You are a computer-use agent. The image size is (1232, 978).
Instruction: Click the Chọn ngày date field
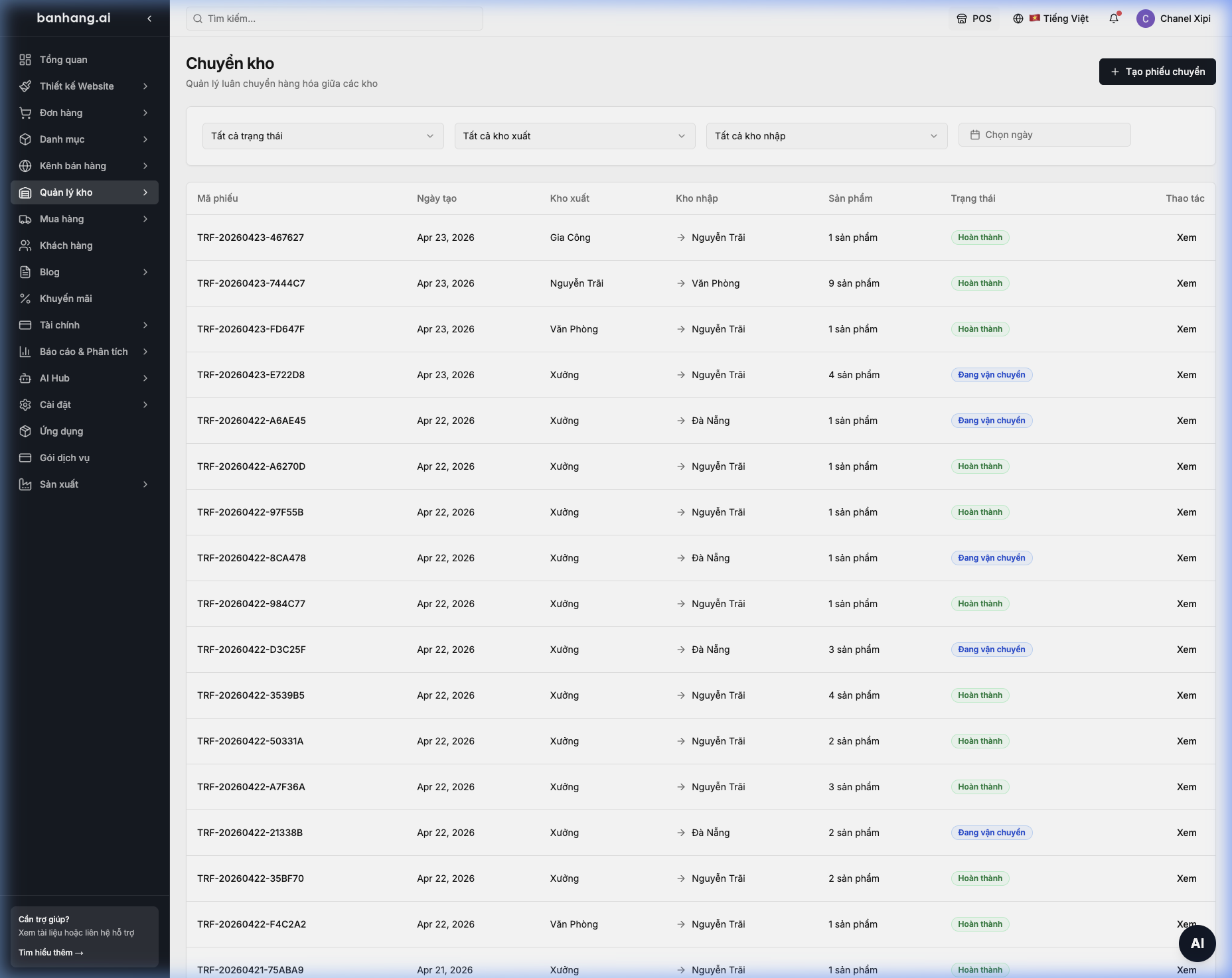pyautogui.click(x=1044, y=135)
